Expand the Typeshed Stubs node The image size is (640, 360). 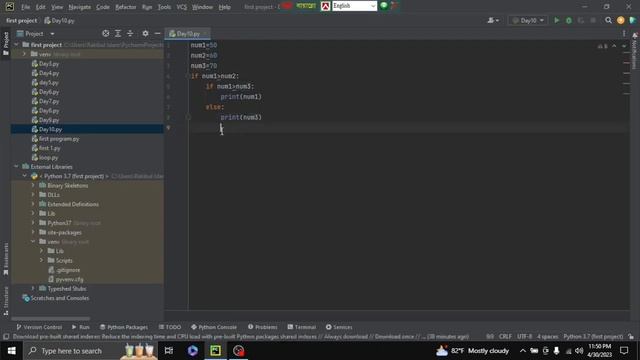[x=33, y=289]
